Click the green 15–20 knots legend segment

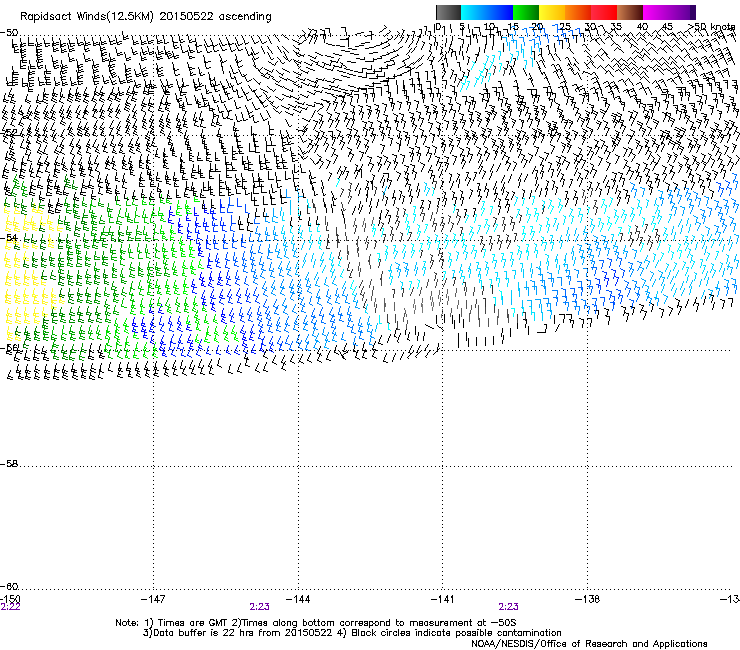coord(526,12)
